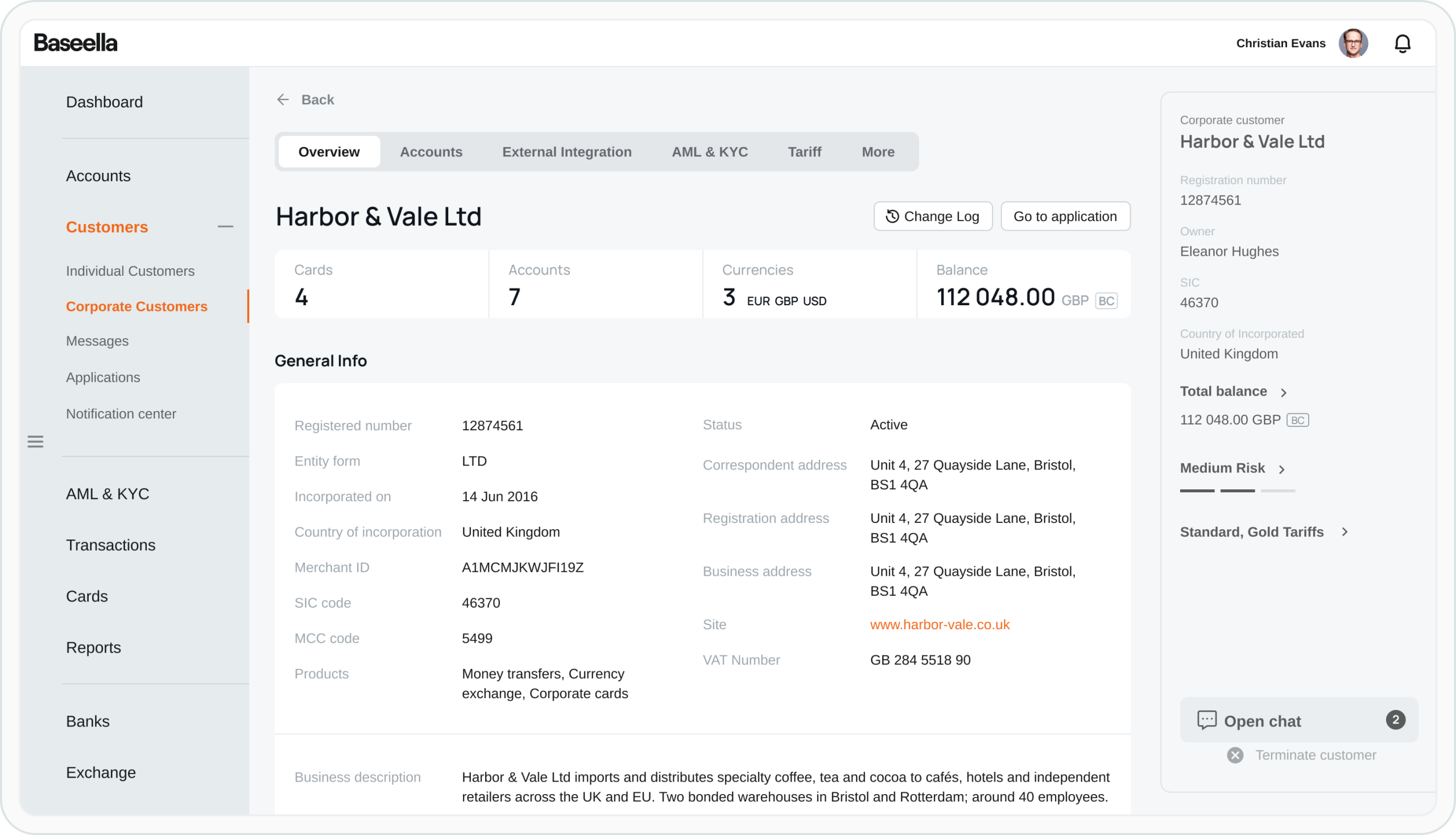Click the Open chat button
Screen dimensions: 1456x835
pyautogui.click(x=1299, y=720)
